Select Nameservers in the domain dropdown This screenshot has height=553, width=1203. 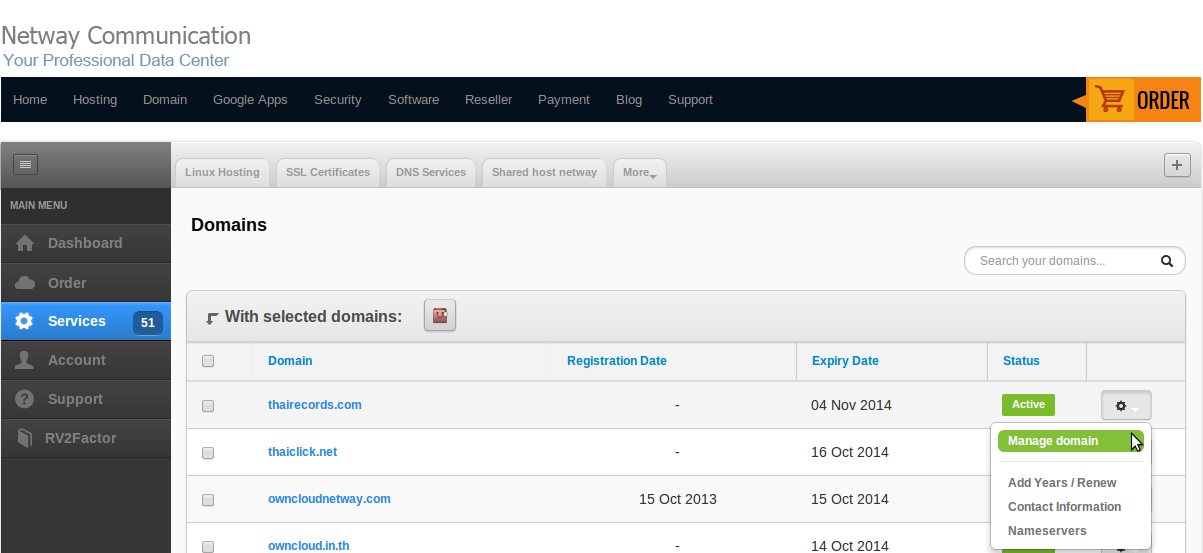pyautogui.click(x=1047, y=531)
